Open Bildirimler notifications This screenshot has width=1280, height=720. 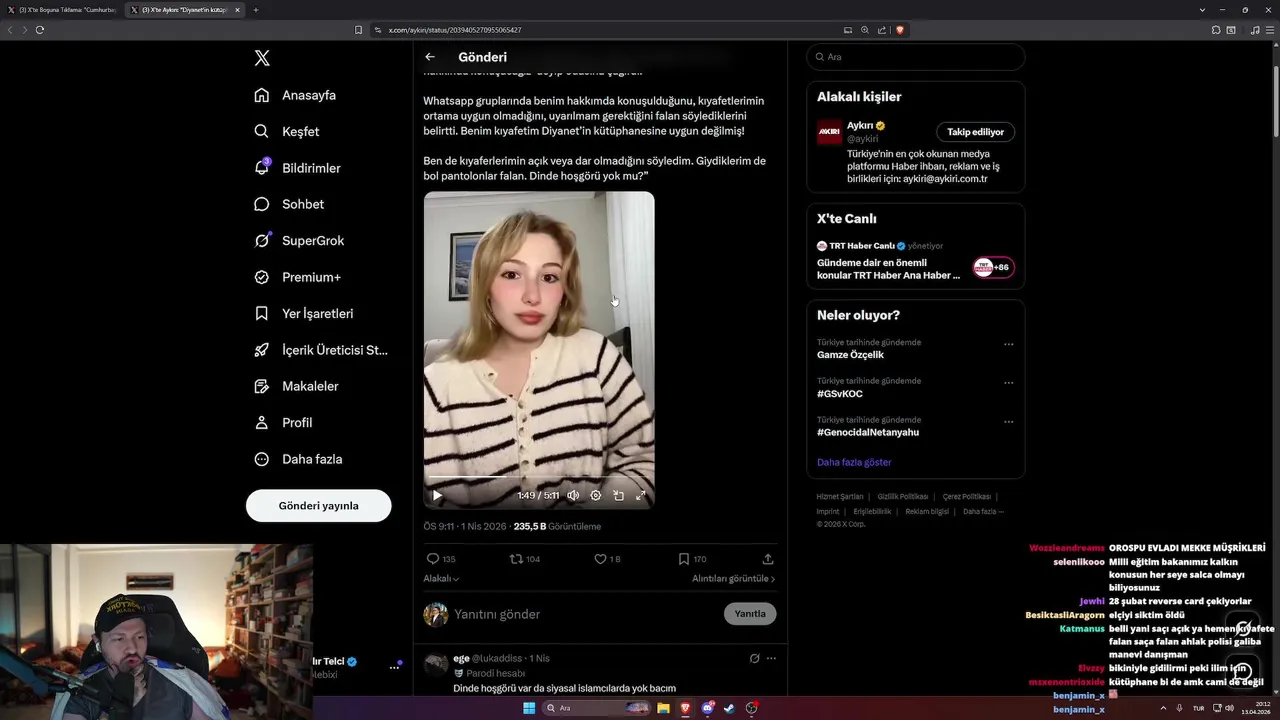point(297,168)
